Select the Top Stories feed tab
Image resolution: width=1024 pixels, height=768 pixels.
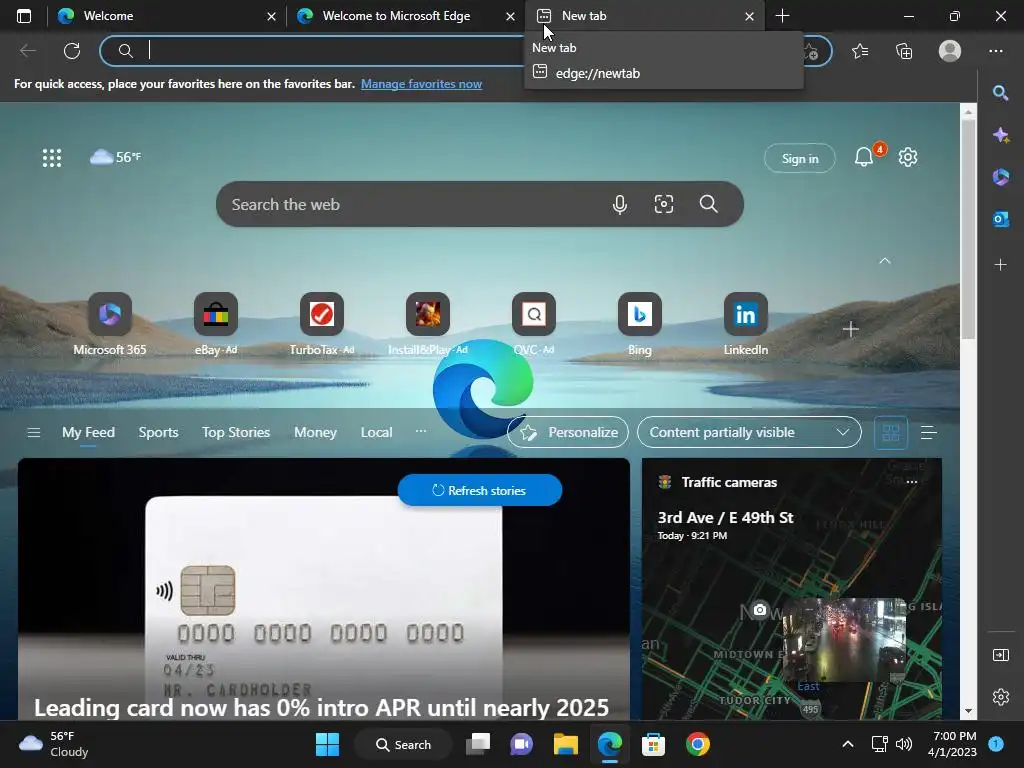pyautogui.click(x=236, y=432)
